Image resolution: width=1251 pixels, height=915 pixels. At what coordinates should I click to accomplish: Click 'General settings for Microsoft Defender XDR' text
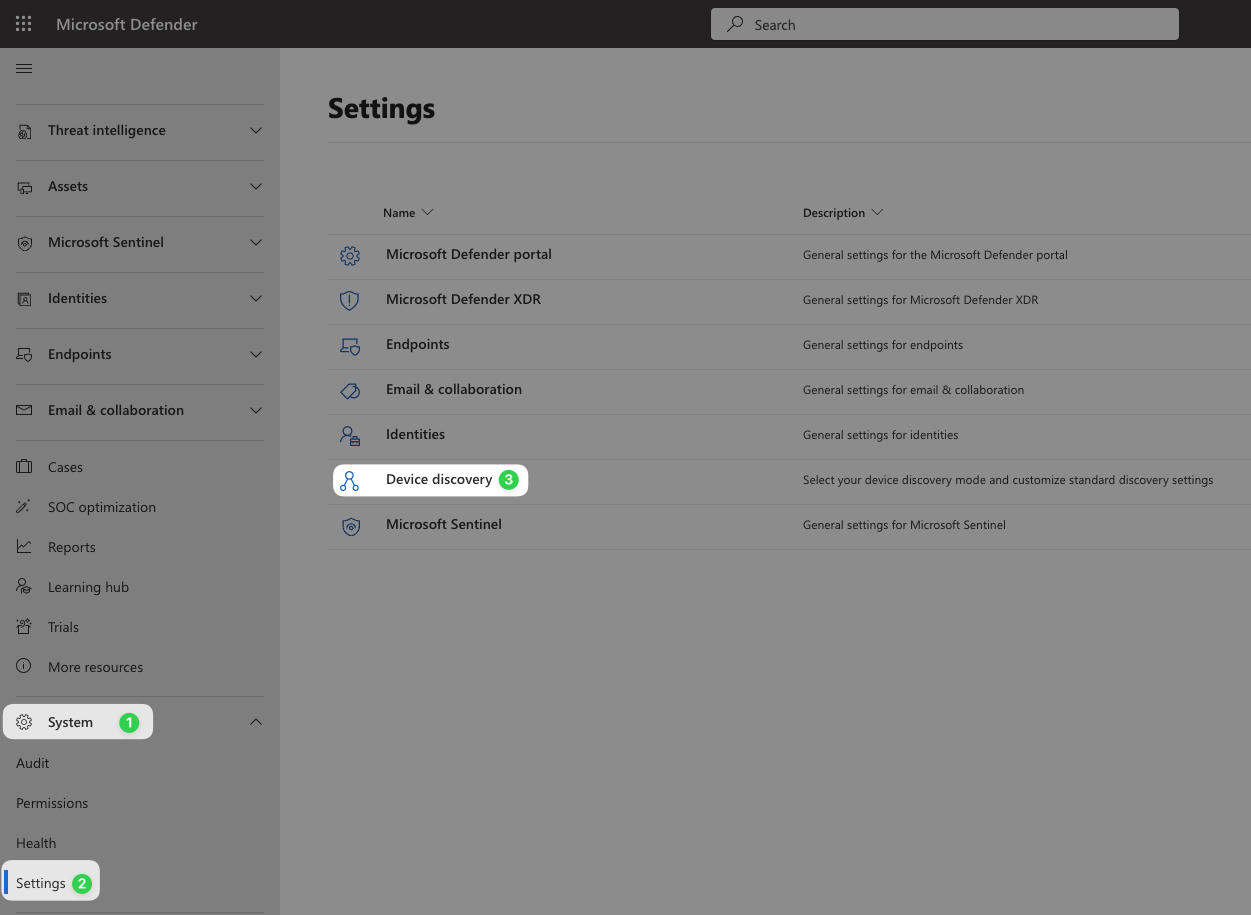(x=921, y=300)
